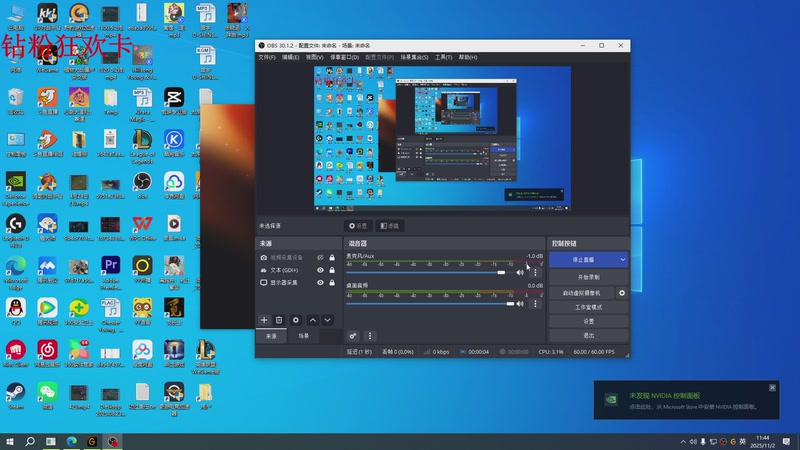Open taskbar search magnifier
This screenshot has width=800, height=450.
point(30,441)
